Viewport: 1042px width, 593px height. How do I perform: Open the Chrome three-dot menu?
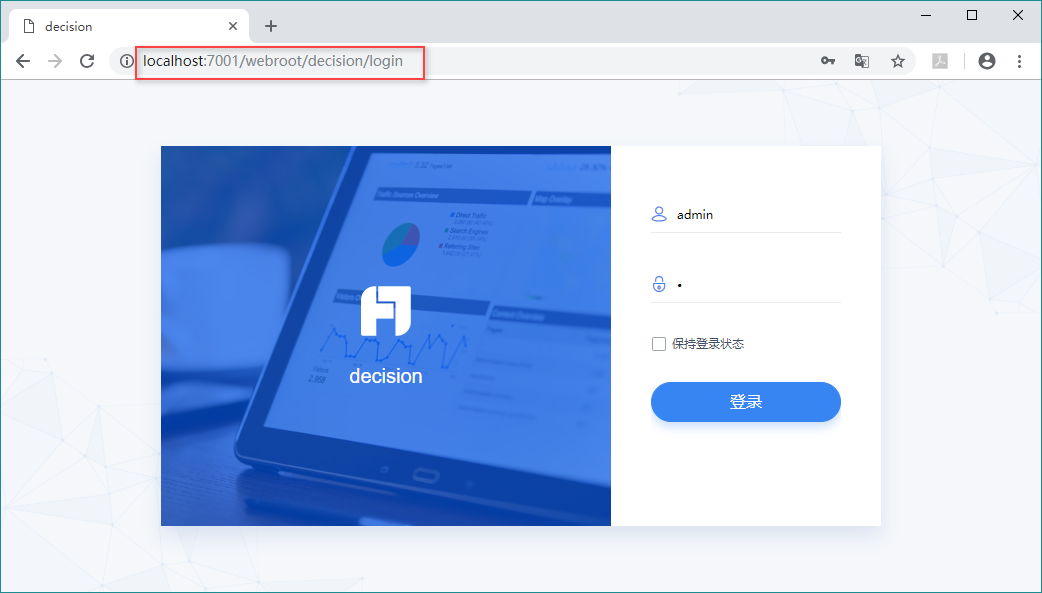pyautogui.click(x=1019, y=61)
